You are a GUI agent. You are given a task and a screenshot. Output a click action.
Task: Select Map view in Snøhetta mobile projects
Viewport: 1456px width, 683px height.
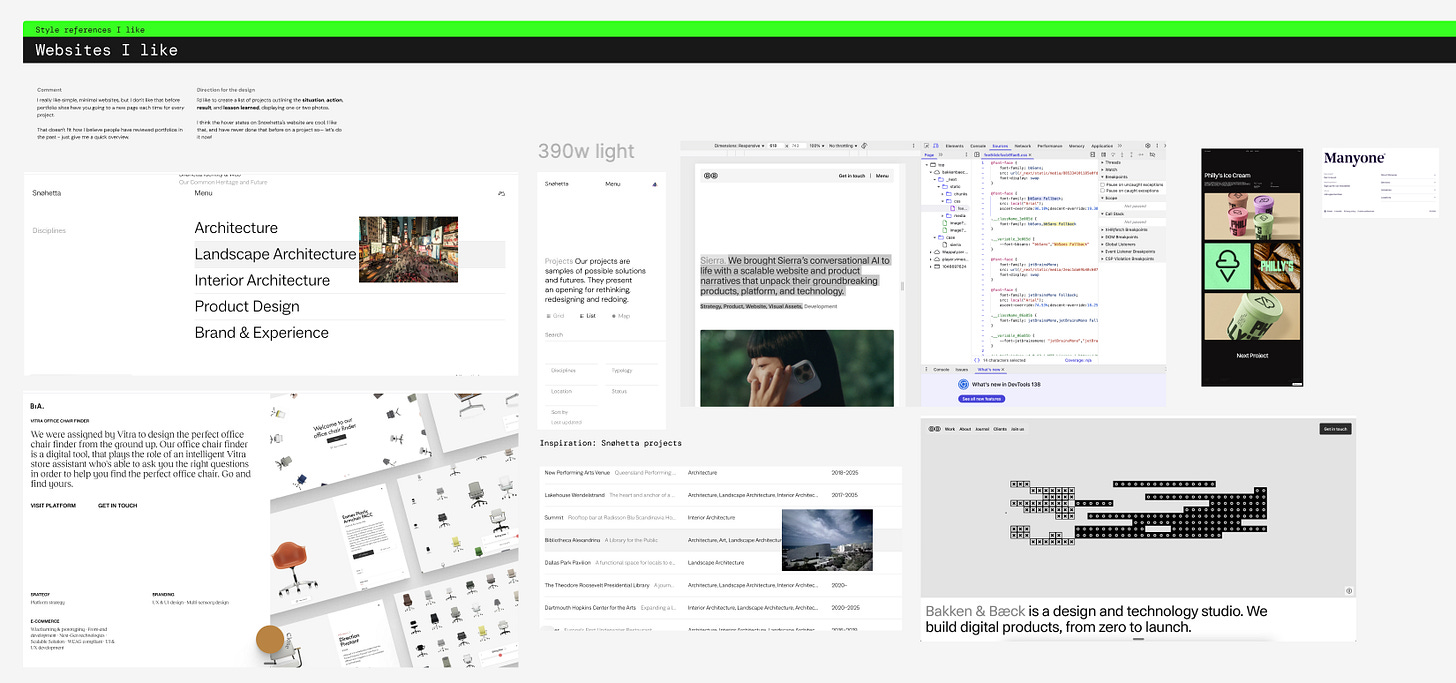620,316
